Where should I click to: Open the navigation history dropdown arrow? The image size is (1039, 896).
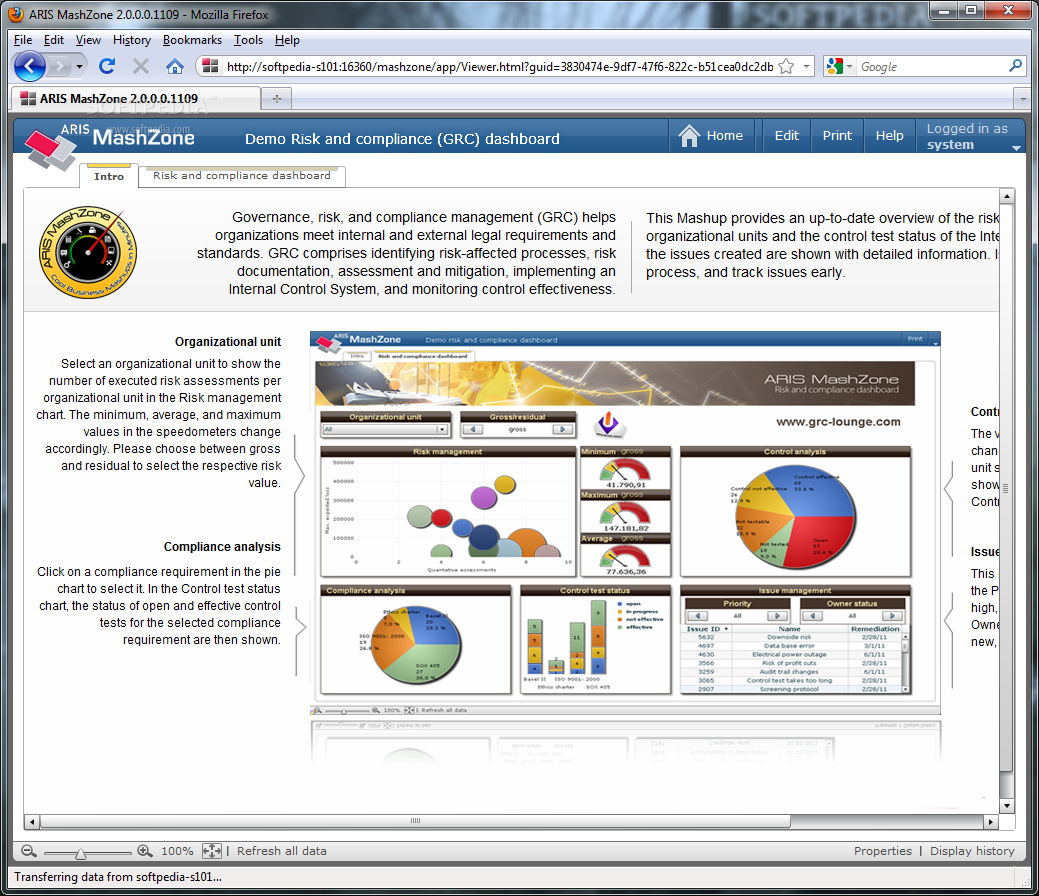click(80, 66)
